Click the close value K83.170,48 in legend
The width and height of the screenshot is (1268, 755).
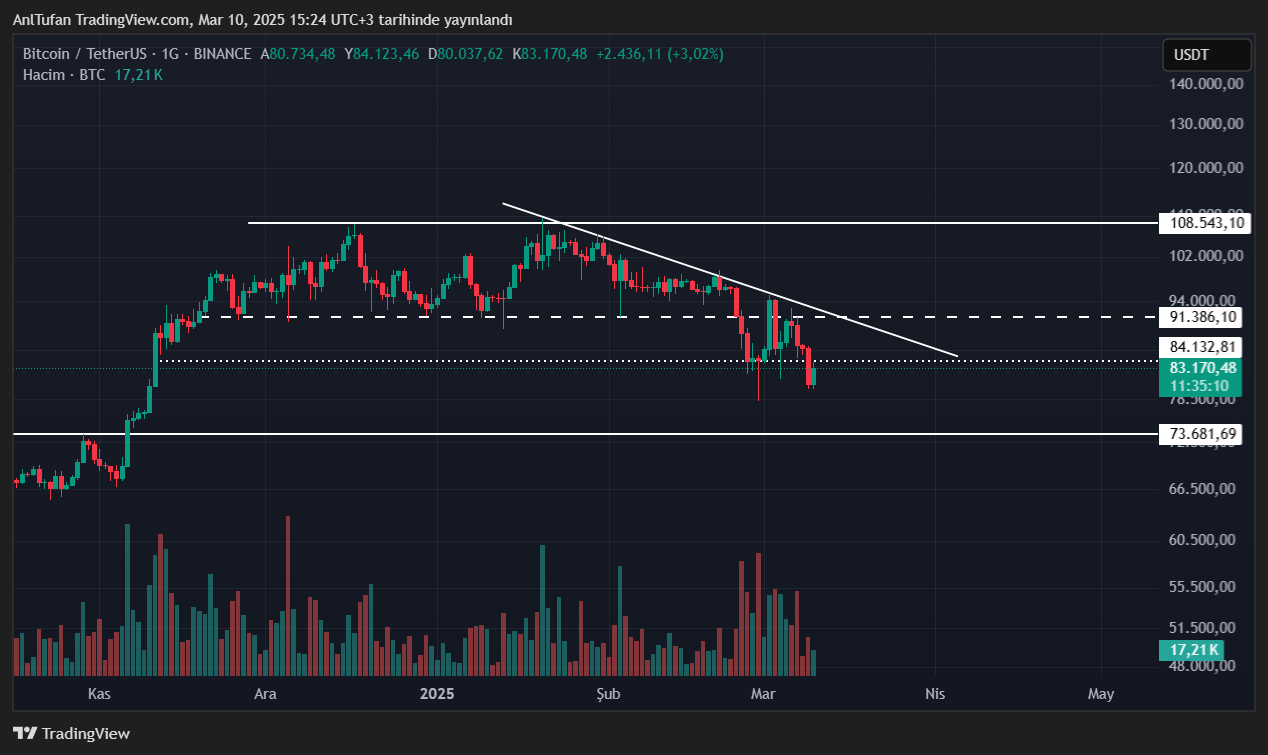pos(550,54)
